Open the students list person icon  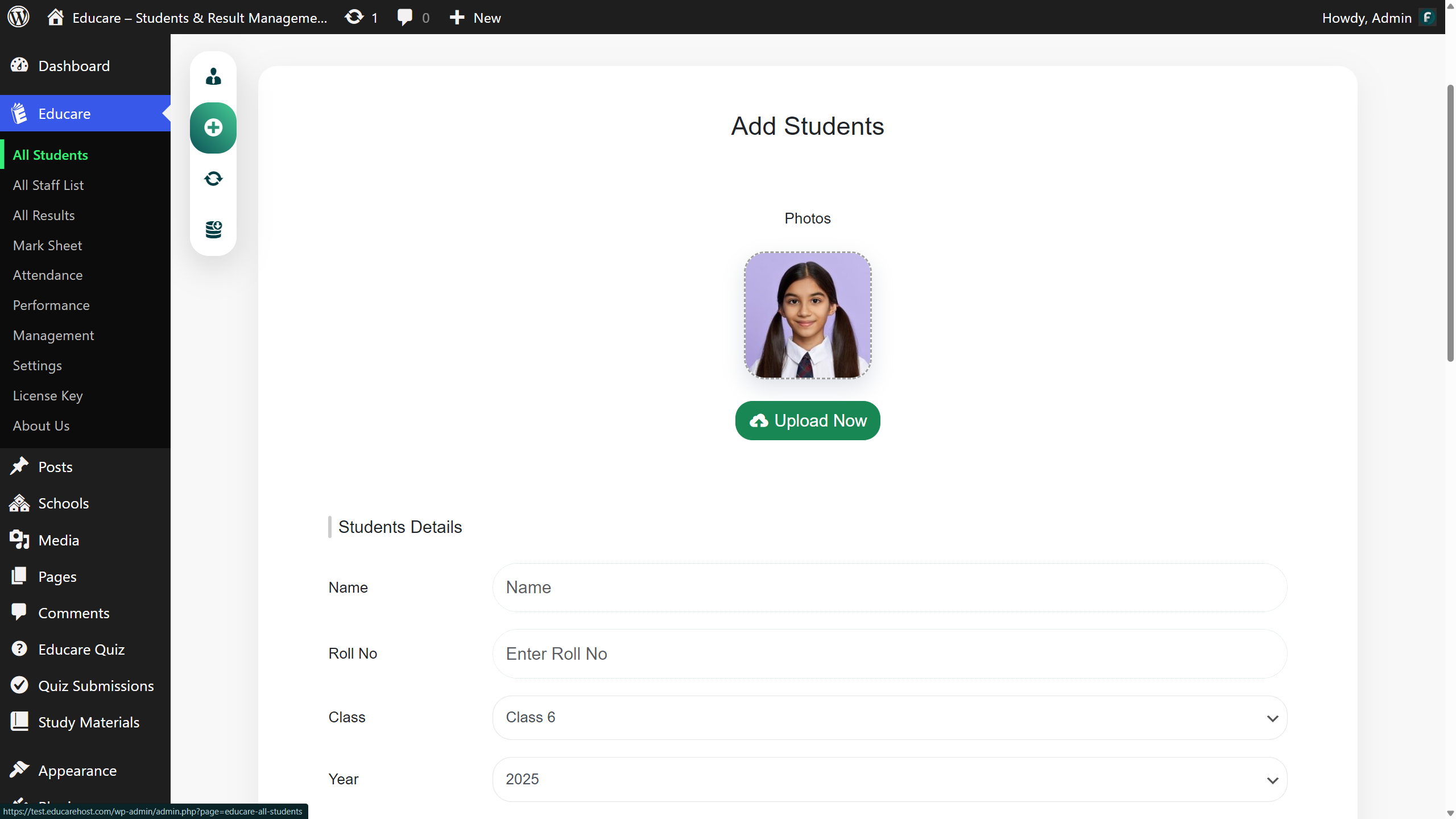click(213, 76)
